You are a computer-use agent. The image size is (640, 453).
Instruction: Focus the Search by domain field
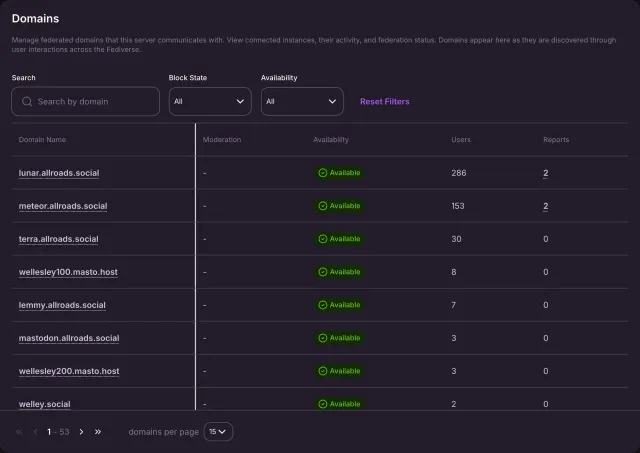coord(86,102)
